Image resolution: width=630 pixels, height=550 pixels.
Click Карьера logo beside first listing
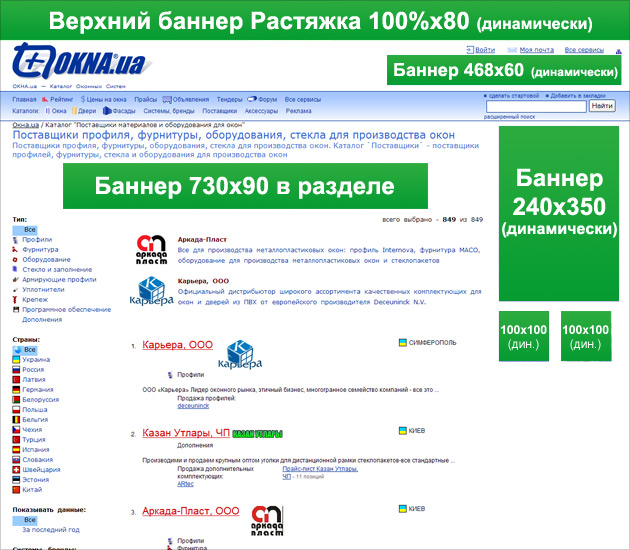tap(240, 354)
